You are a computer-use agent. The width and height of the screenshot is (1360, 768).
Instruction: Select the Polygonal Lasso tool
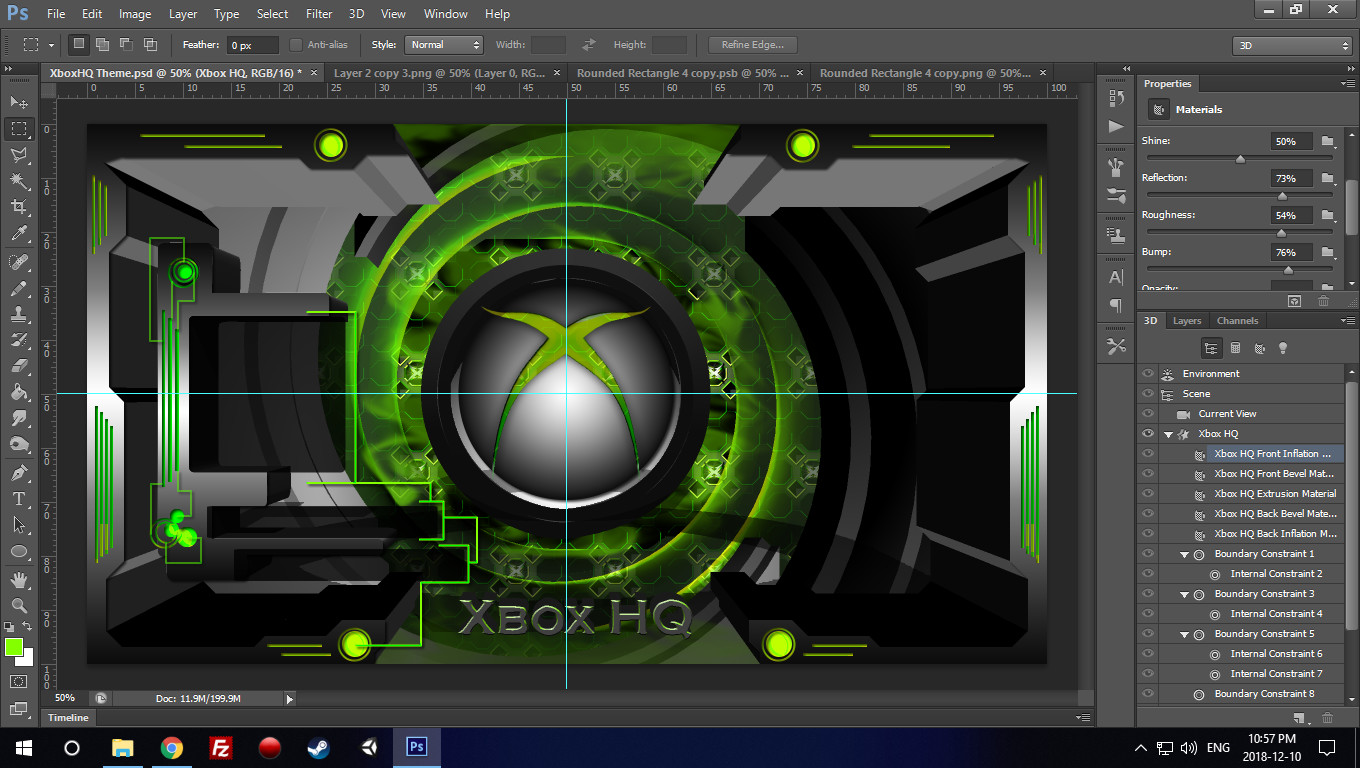[x=19, y=155]
